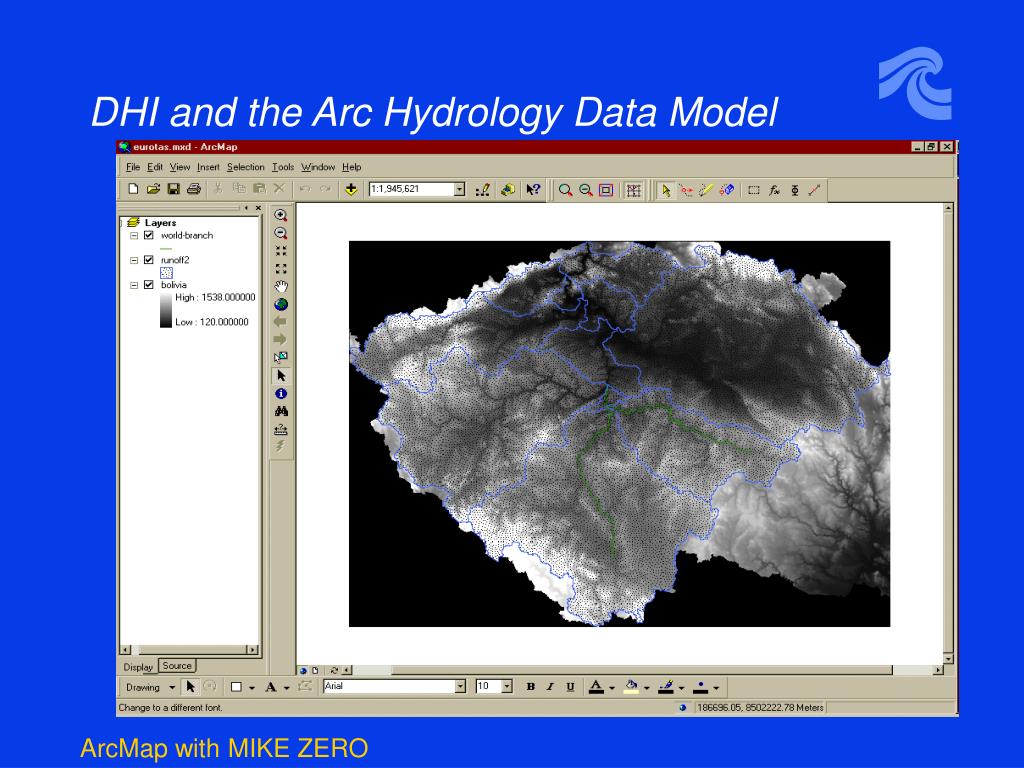
Task: Click the What's This help pointer icon
Action: (534, 189)
